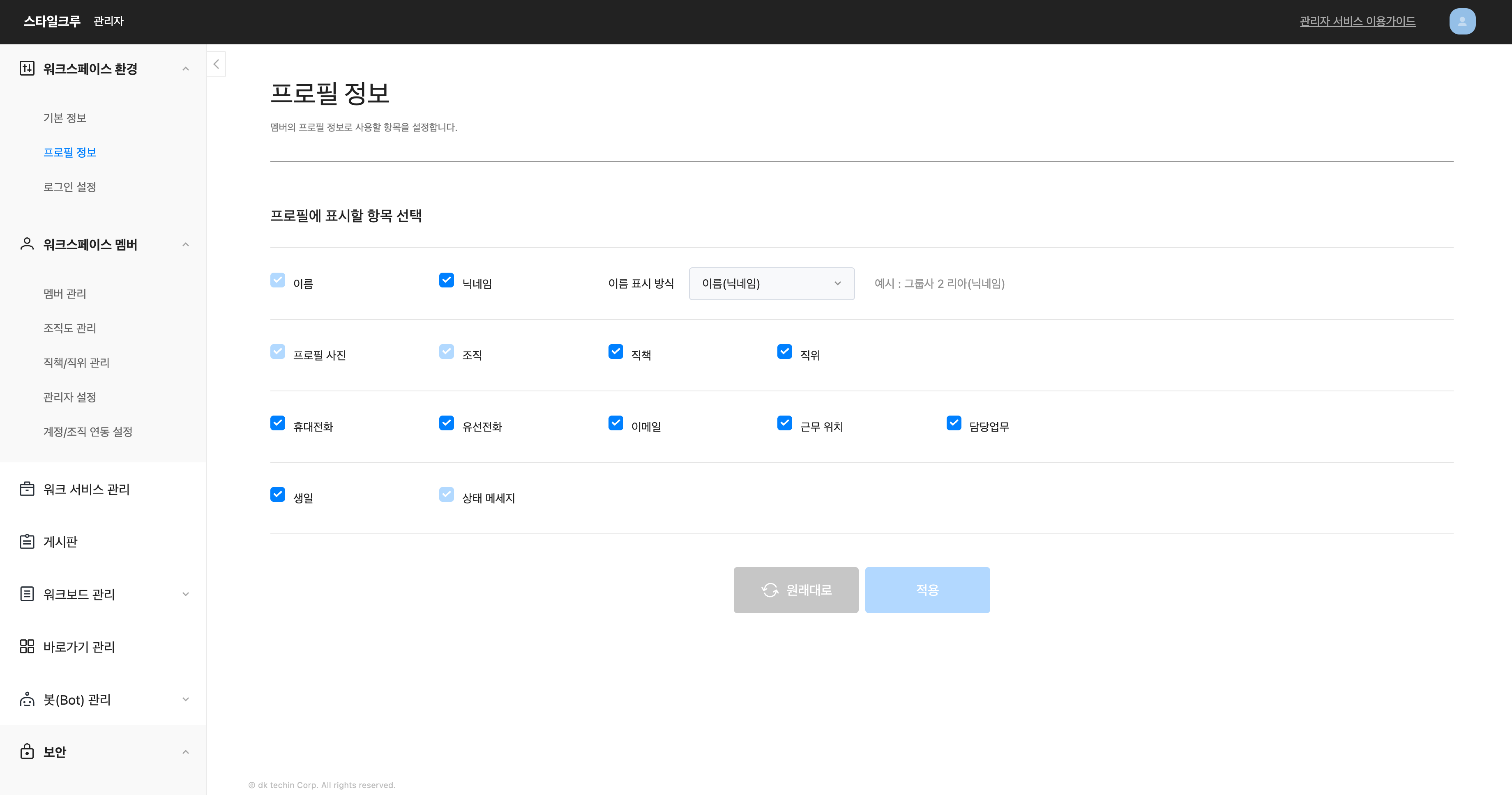Expand the 워크보드 관리 section

pos(185,594)
